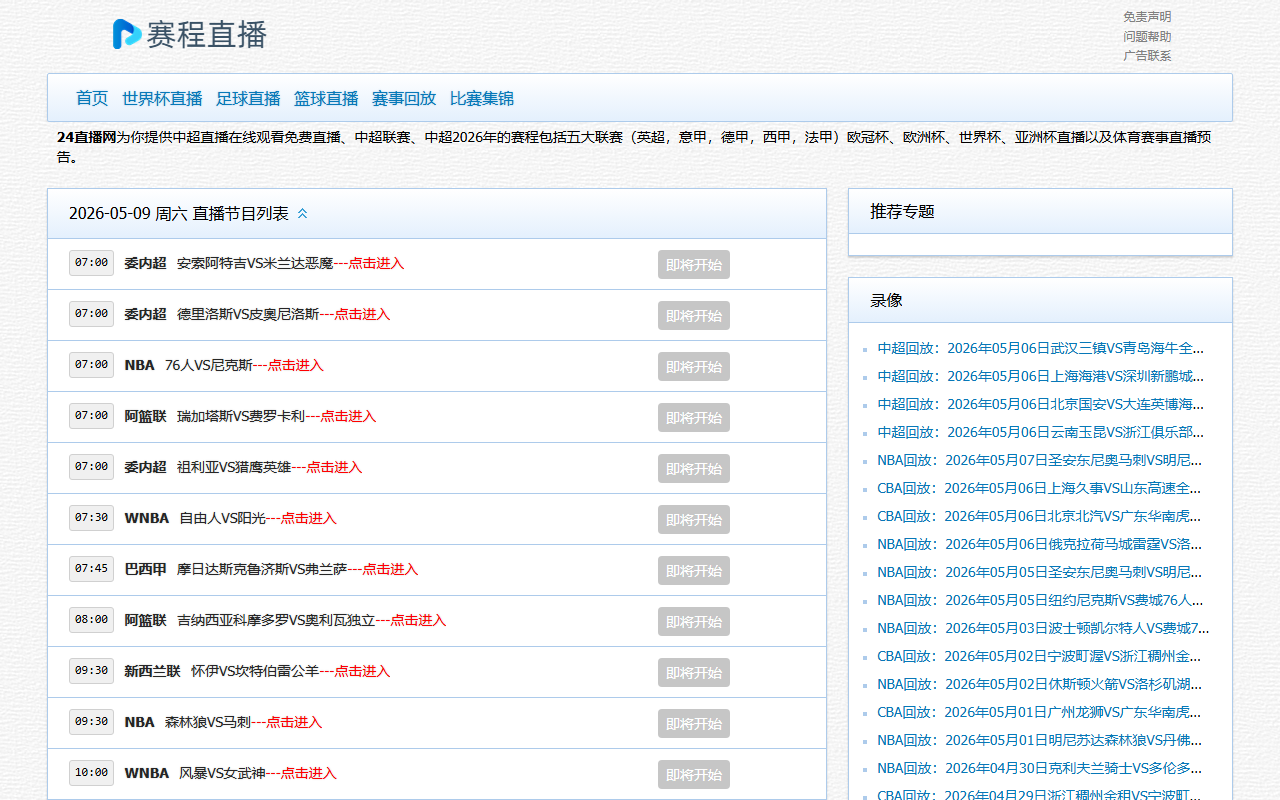1280x800 pixels.
Task: Open the 比赛集锦 nav item
Action: pyautogui.click(x=482, y=98)
